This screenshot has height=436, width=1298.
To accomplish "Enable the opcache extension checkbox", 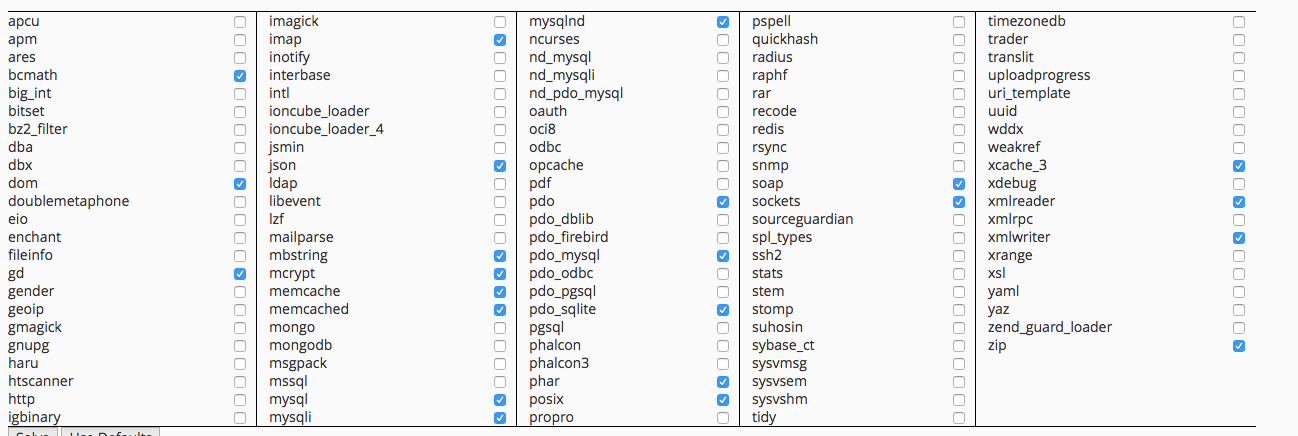I will (x=723, y=165).
